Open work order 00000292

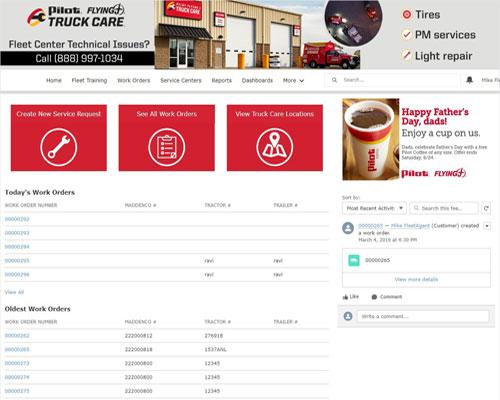point(17,219)
